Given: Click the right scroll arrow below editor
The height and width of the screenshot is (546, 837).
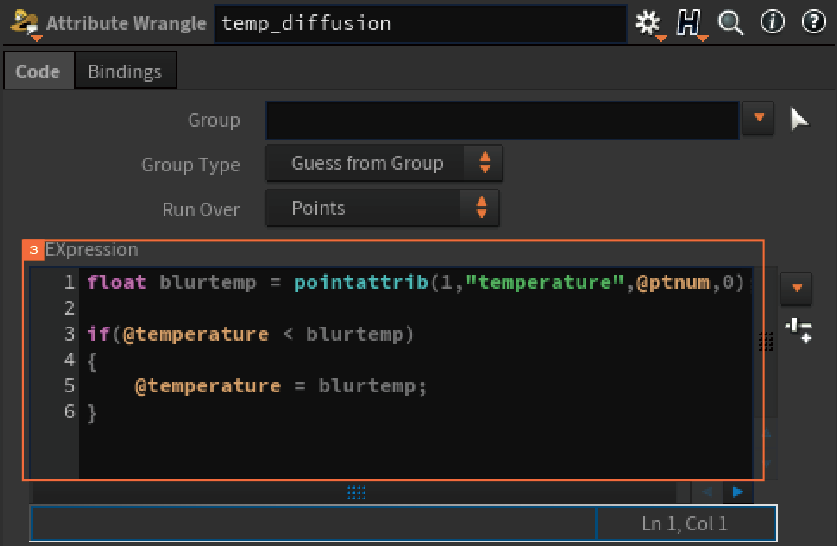Looking at the screenshot, I should pos(738,492).
